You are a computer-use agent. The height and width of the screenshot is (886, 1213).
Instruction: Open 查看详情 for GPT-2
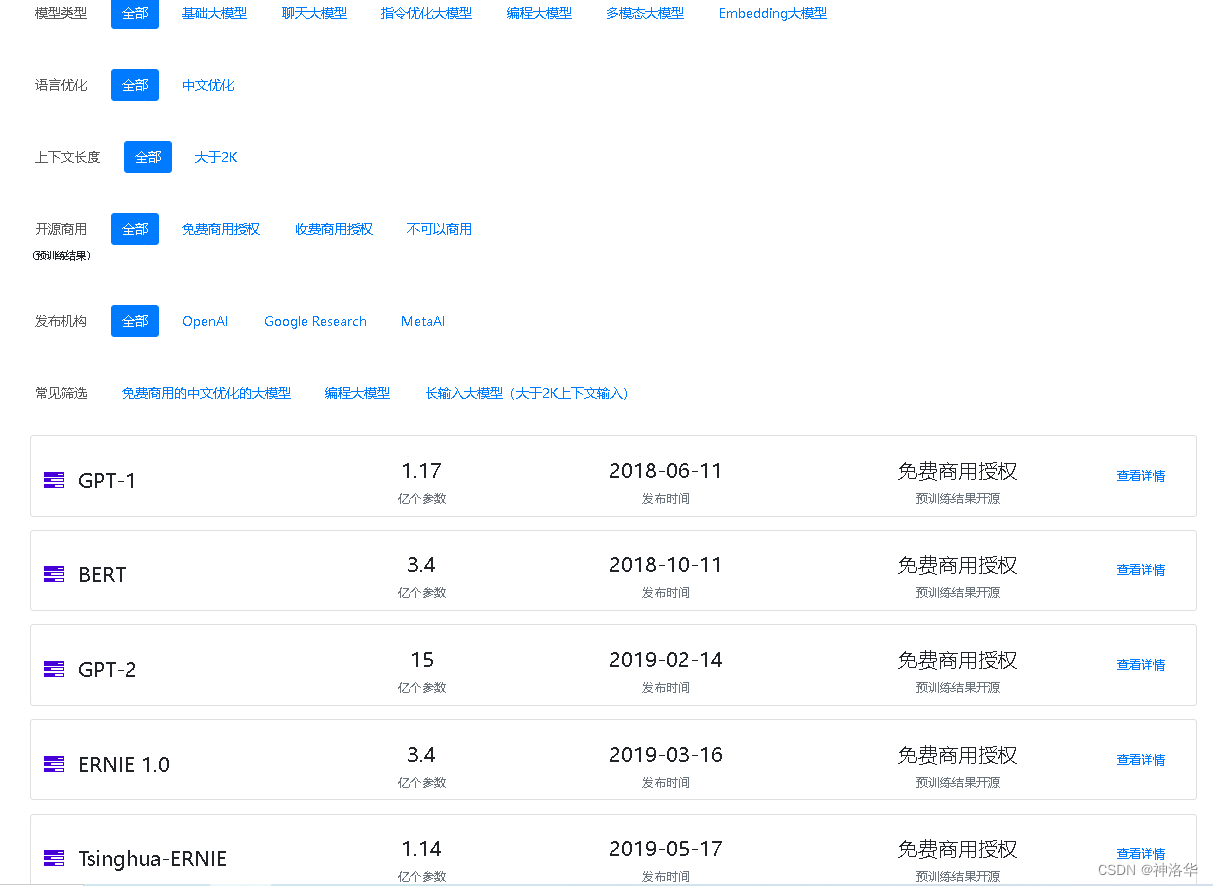[x=1141, y=665]
